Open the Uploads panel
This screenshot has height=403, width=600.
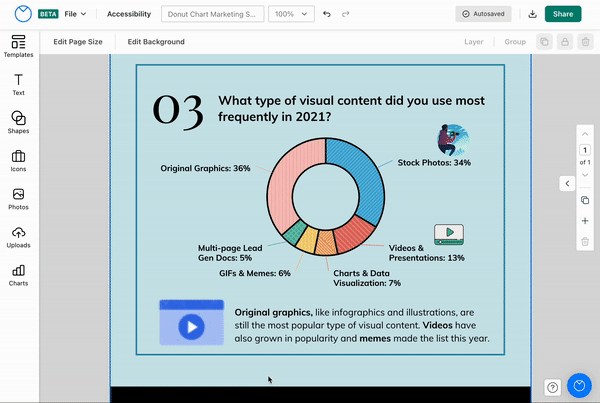click(x=18, y=236)
